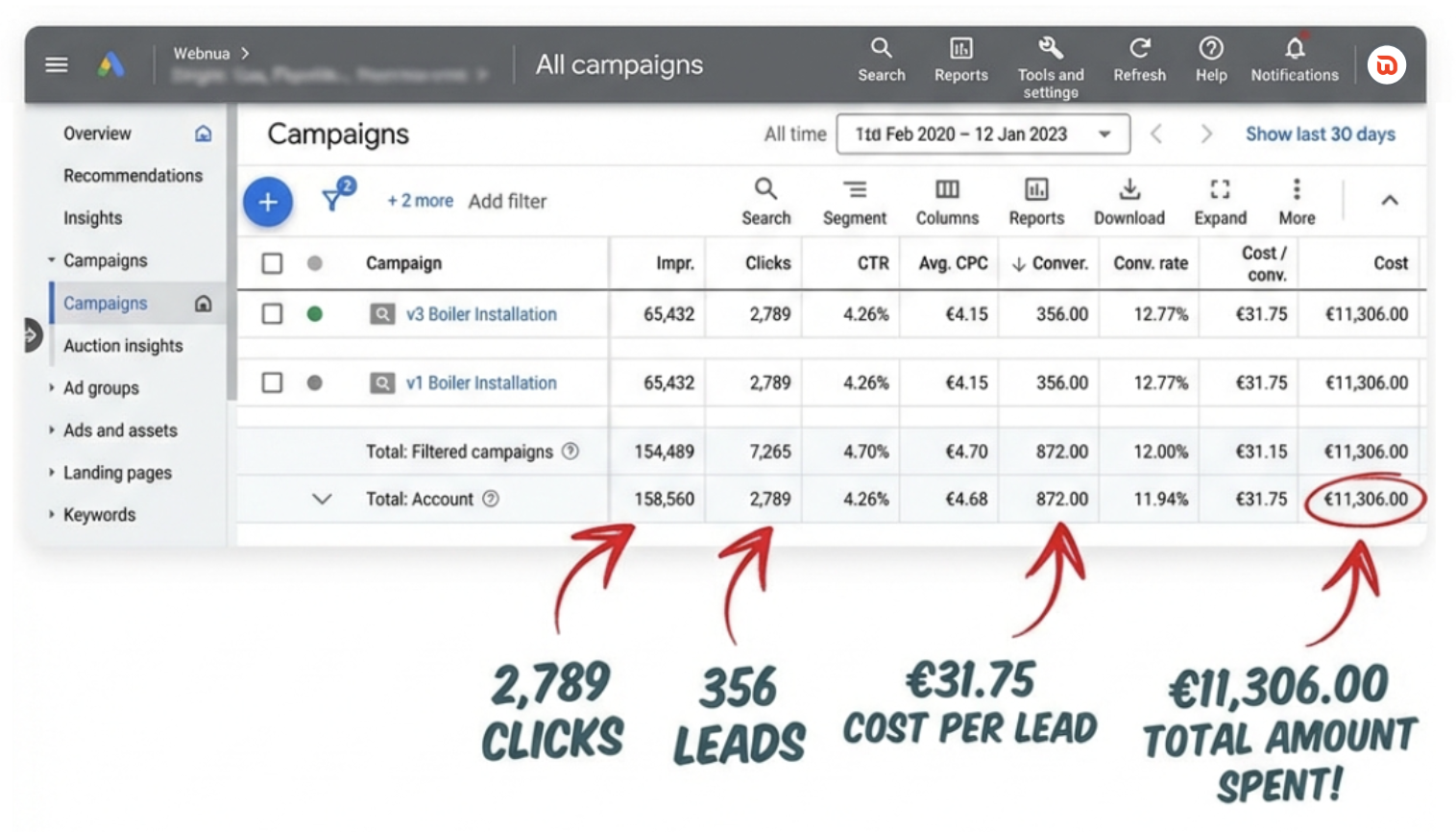Open the Overview page
The height and width of the screenshot is (832, 1456).
coord(97,134)
